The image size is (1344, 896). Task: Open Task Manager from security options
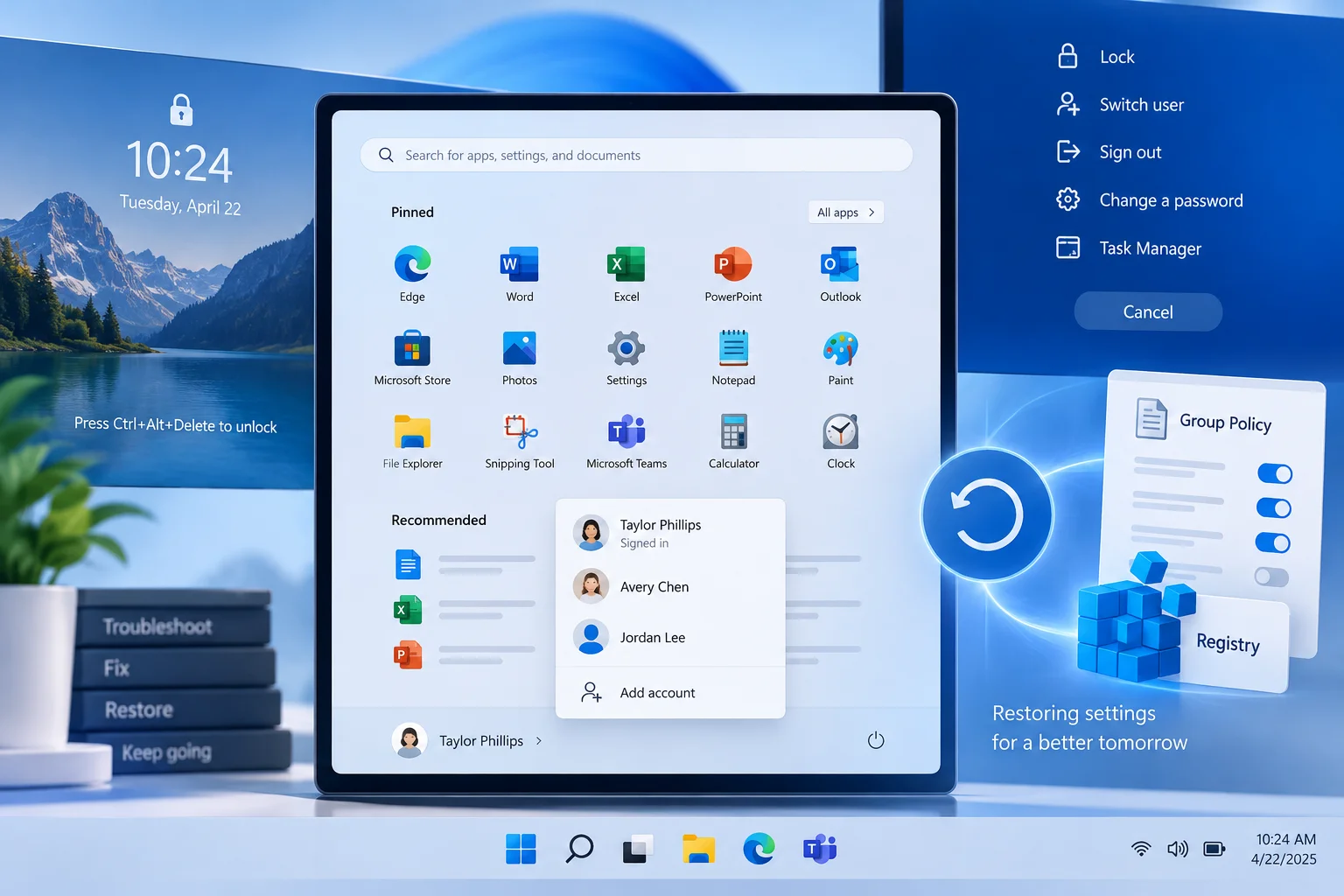tap(1129, 248)
